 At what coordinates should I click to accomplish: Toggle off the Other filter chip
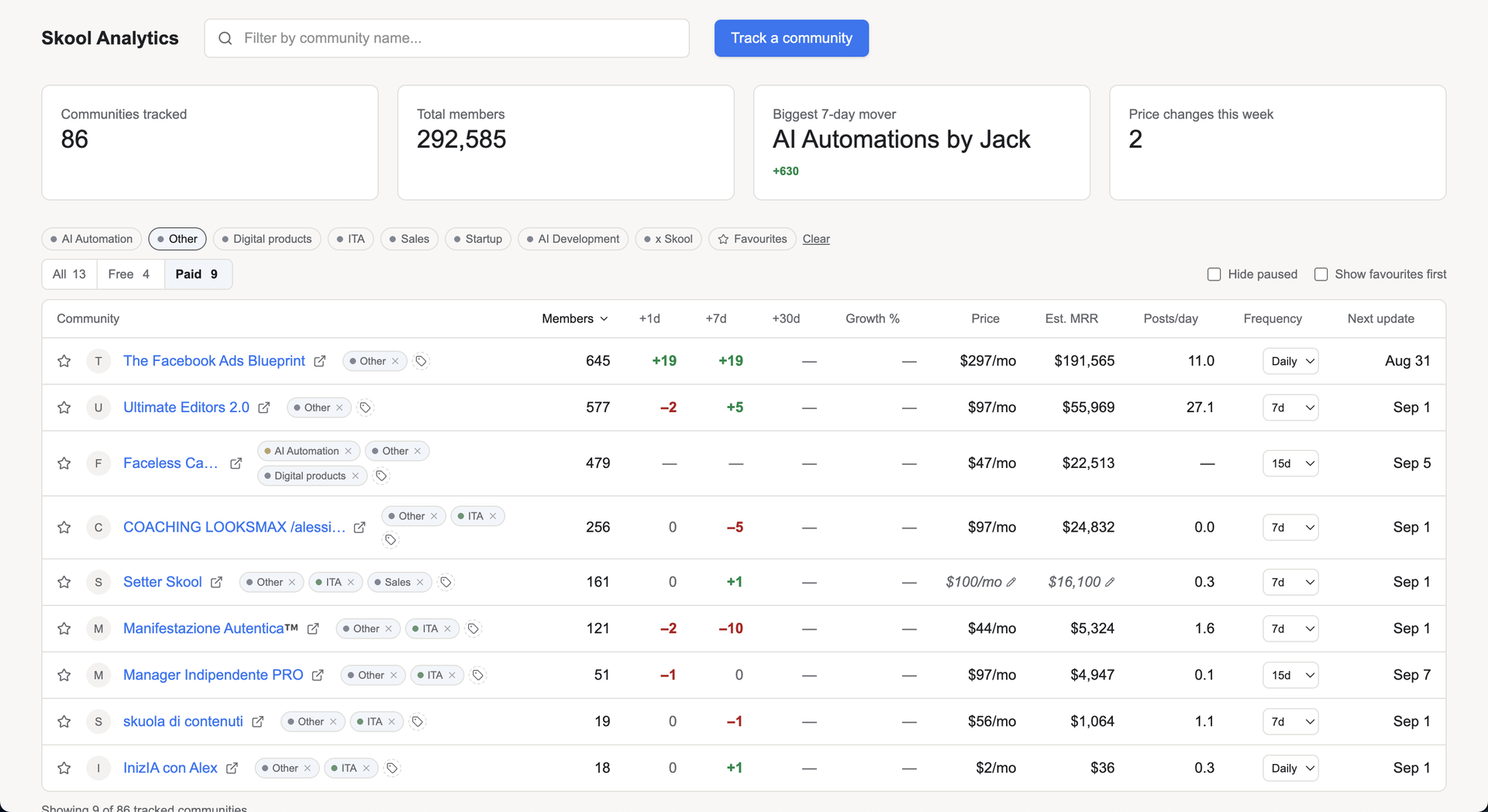click(x=177, y=239)
